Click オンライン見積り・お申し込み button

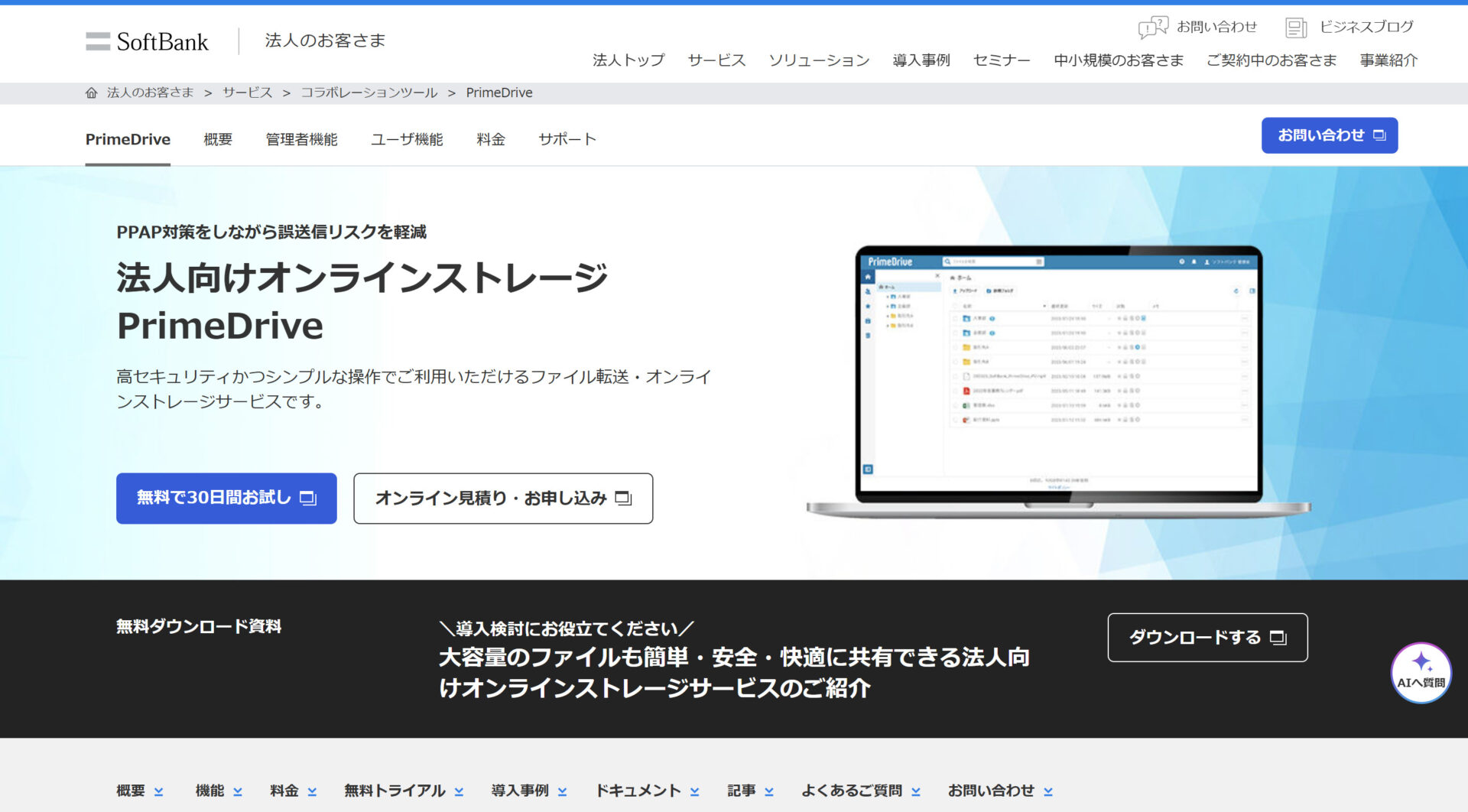point(503,498)
